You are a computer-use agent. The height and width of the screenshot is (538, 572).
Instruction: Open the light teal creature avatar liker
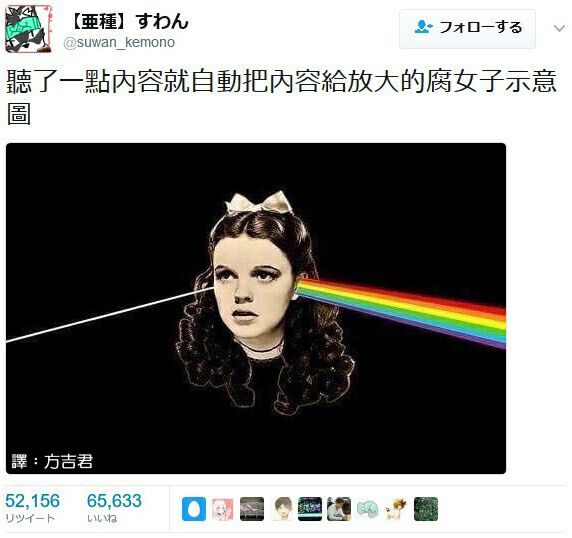pyautogui.click(x=368, y=509)
